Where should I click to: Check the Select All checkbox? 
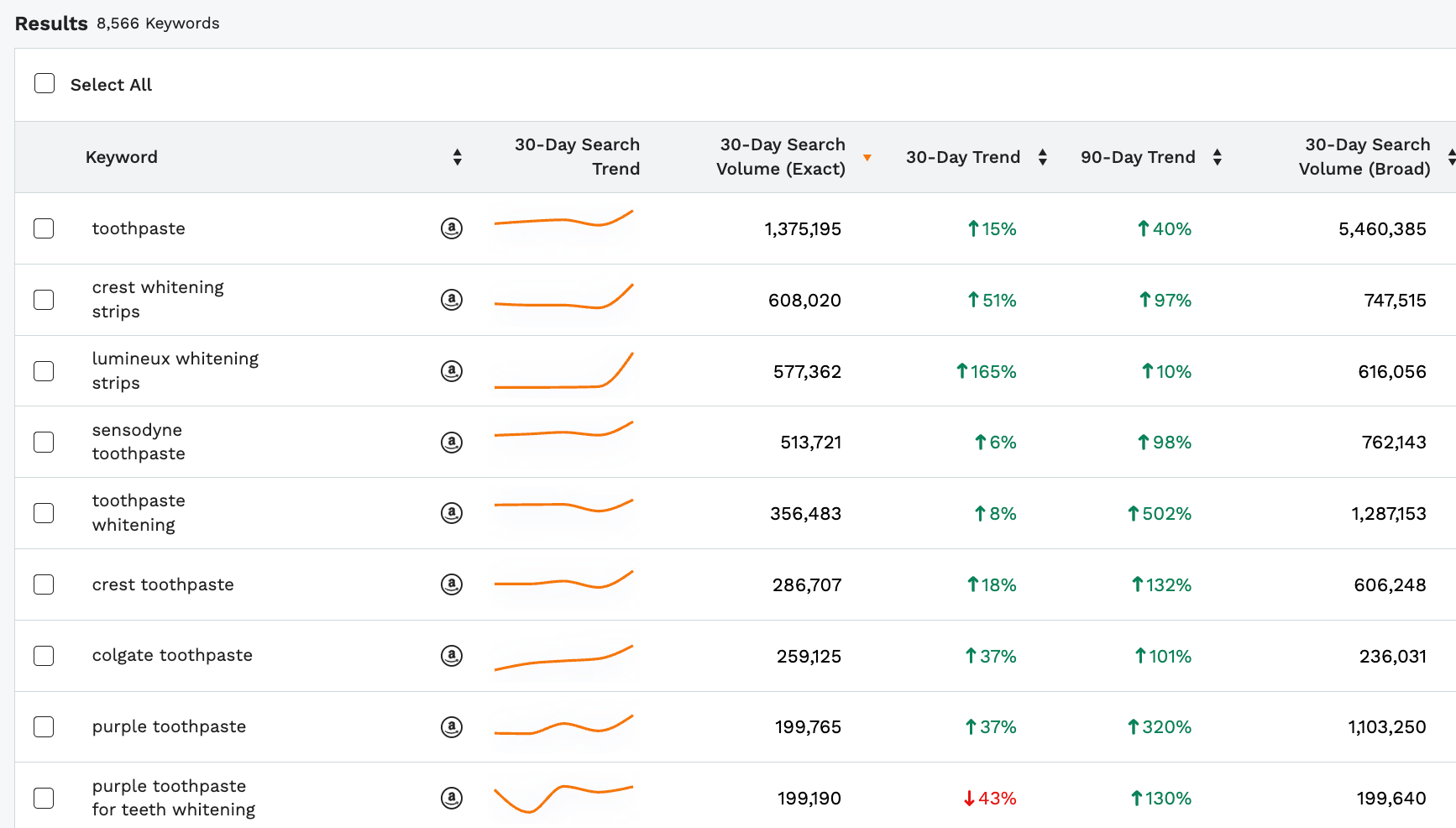tap(45, 83)
